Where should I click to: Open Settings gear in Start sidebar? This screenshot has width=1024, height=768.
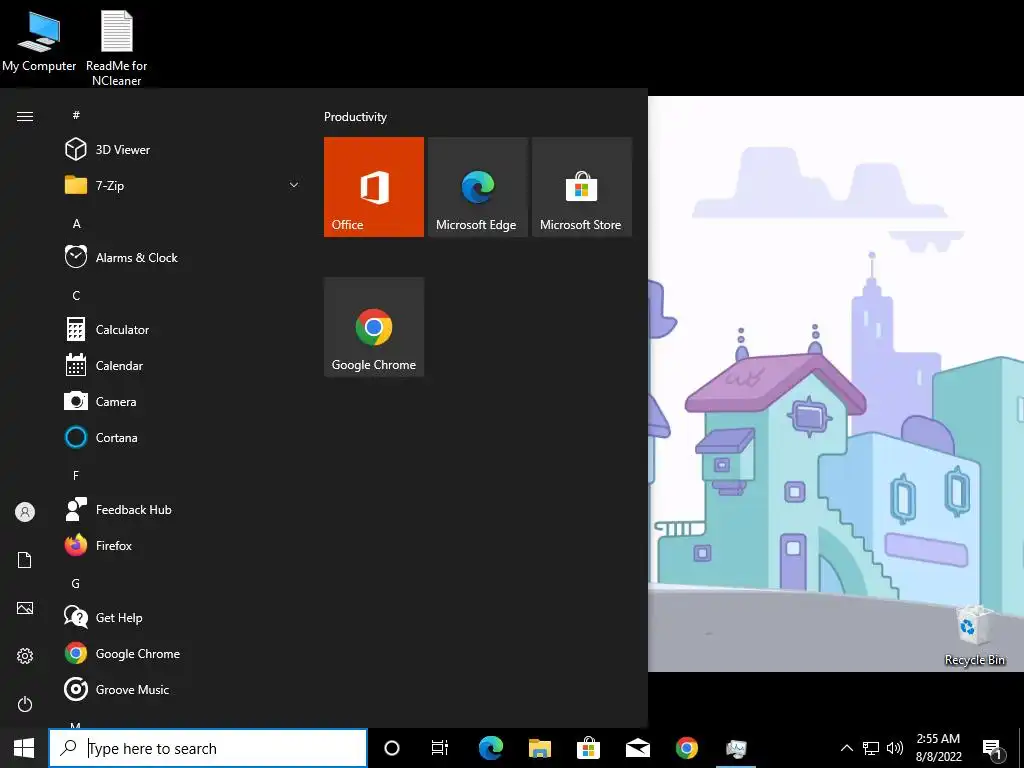point(25,656)
